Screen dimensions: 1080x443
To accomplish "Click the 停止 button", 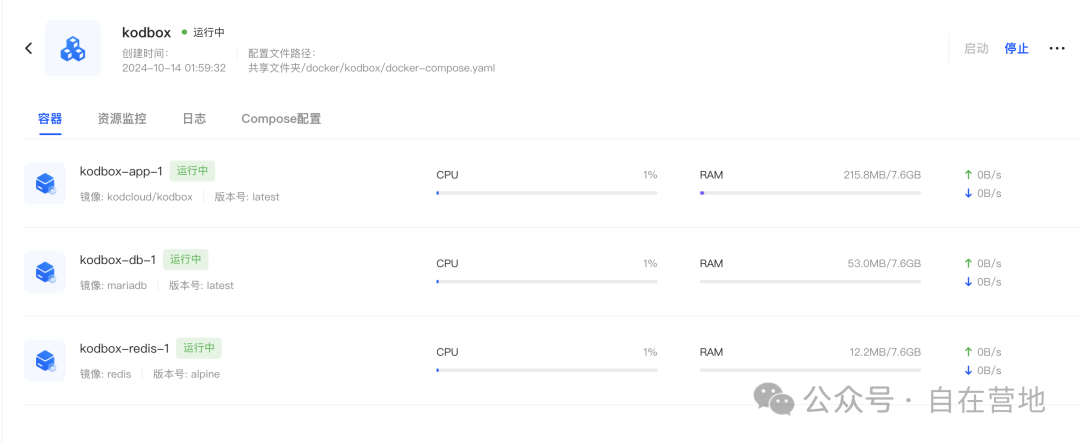I will tap(1016, 48).
